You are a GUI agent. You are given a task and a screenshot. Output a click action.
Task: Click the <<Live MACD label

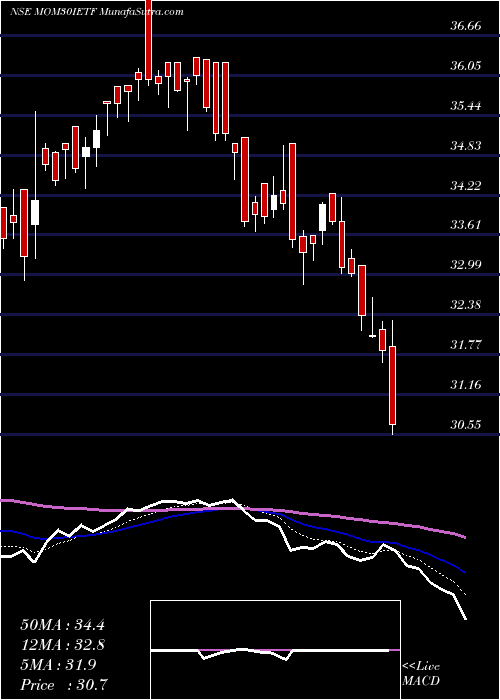point(421,674)
